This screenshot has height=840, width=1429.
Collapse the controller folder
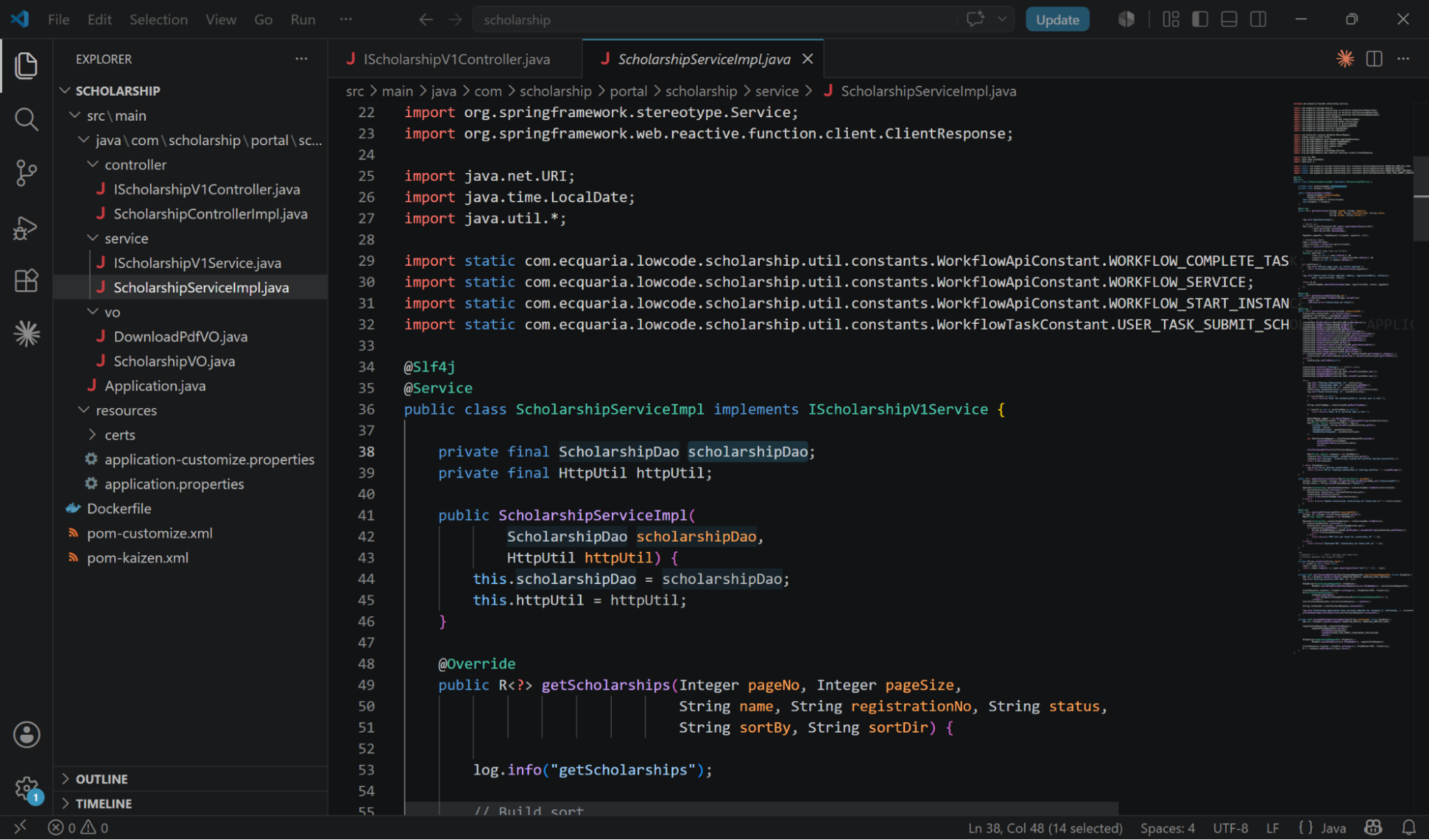point(135,164)
